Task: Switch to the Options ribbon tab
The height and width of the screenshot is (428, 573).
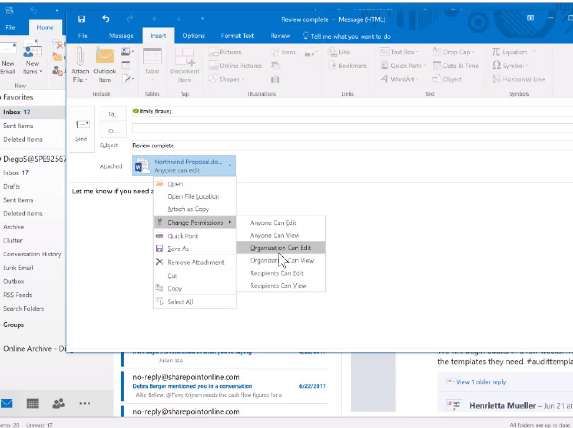Action: coord(193,36)
